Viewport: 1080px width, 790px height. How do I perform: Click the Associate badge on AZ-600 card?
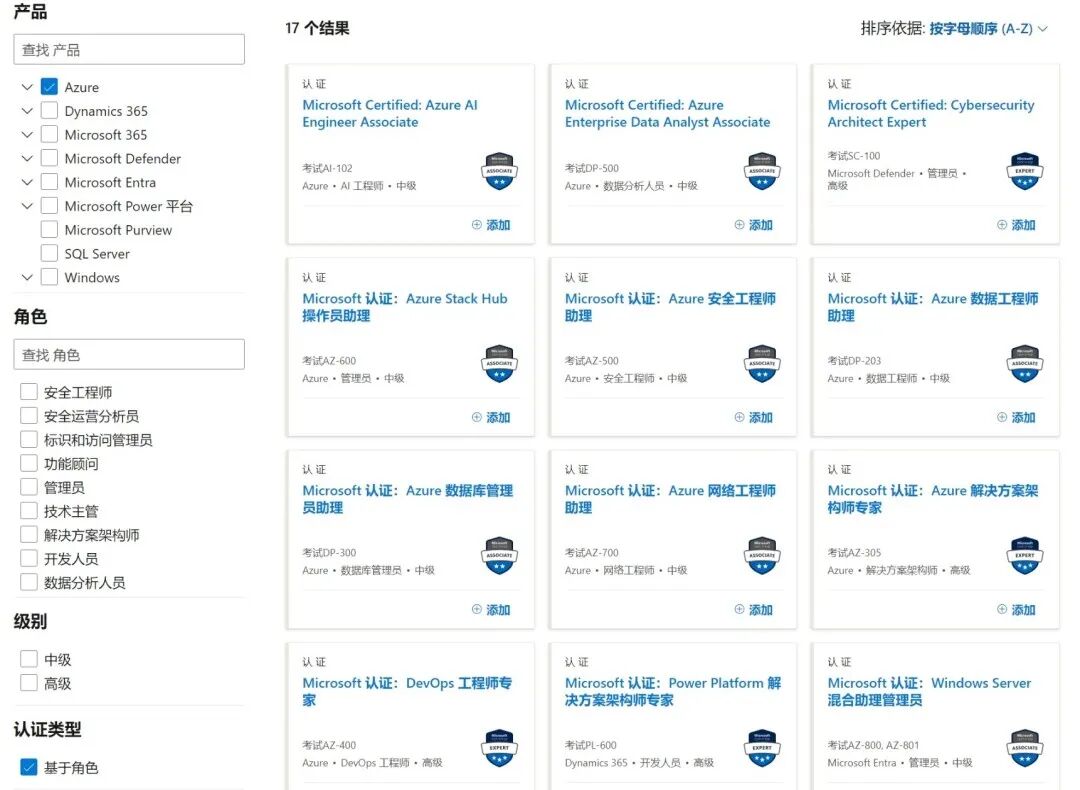pos(499,364)
